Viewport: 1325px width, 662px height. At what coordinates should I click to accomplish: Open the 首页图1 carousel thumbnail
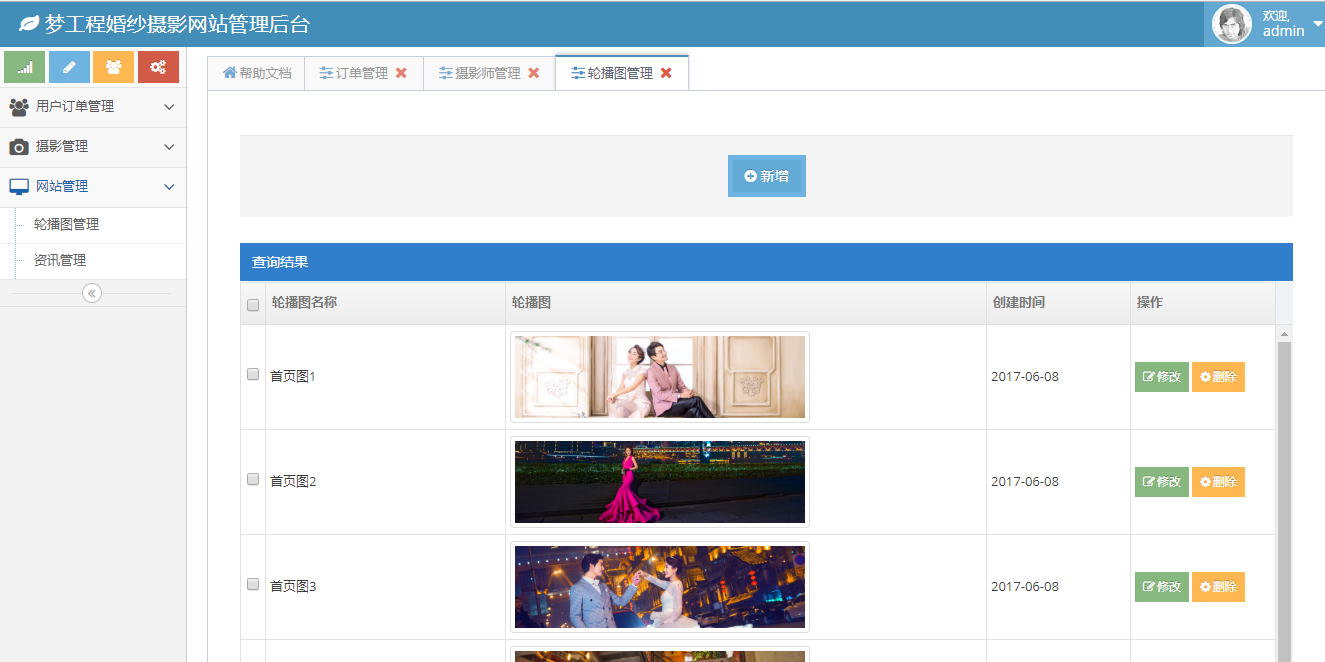(x=660, y=377)
